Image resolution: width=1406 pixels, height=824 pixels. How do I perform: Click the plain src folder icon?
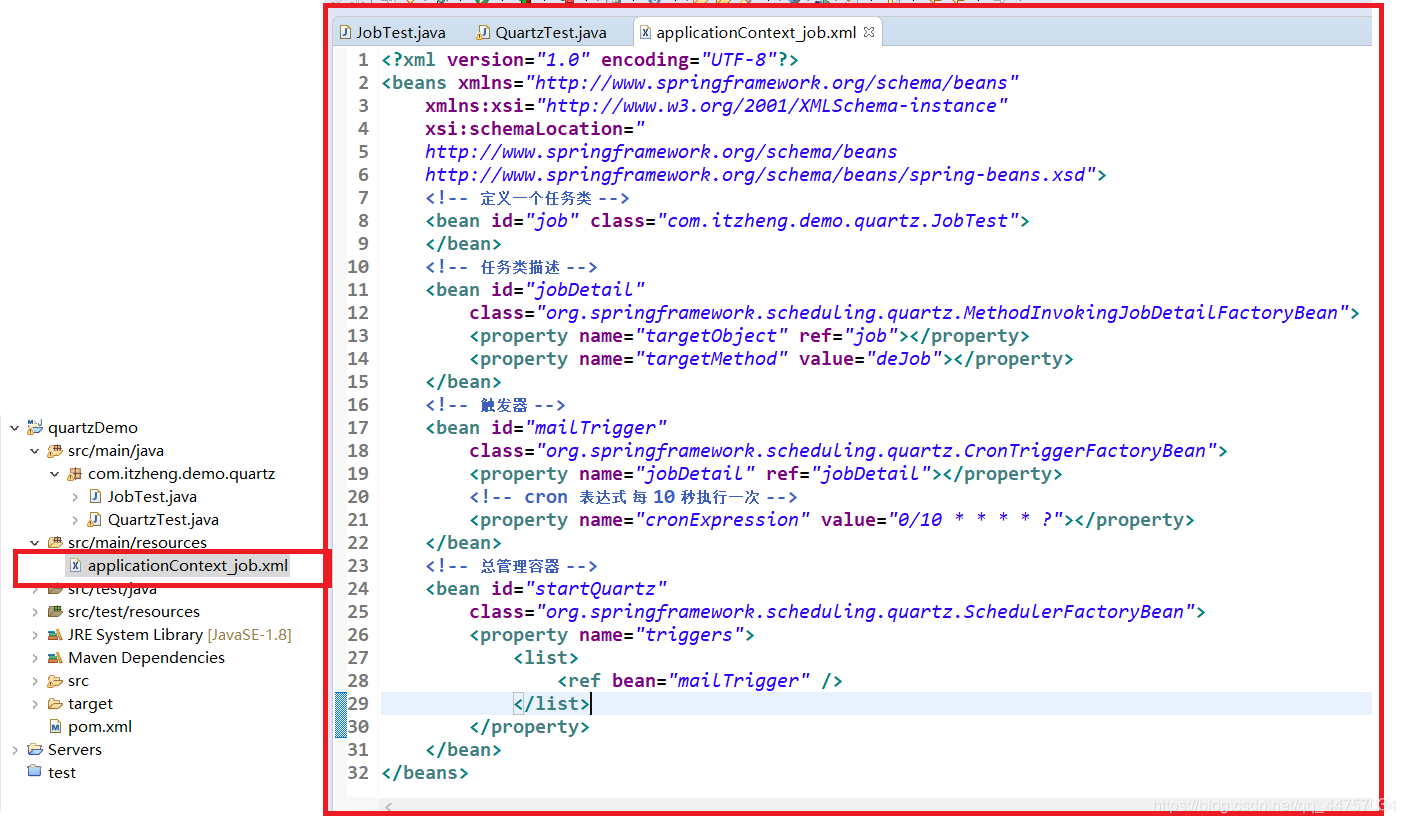coord(55,681)
